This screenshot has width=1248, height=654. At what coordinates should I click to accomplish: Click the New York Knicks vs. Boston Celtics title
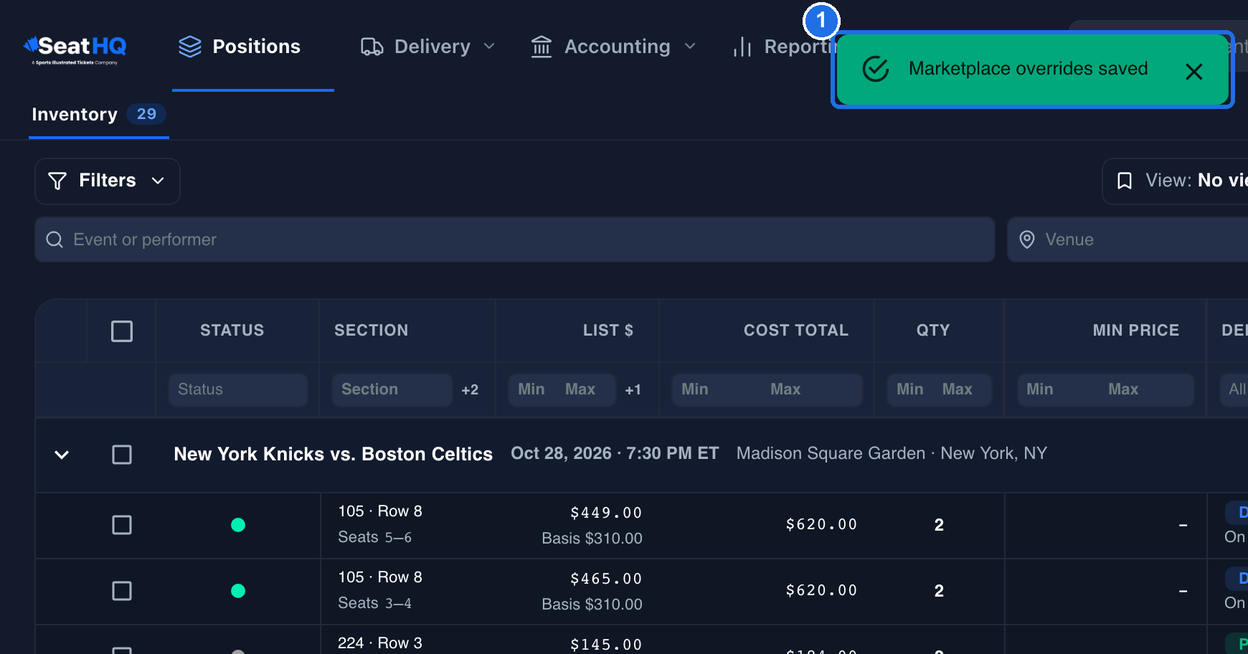tap(333, 454)
